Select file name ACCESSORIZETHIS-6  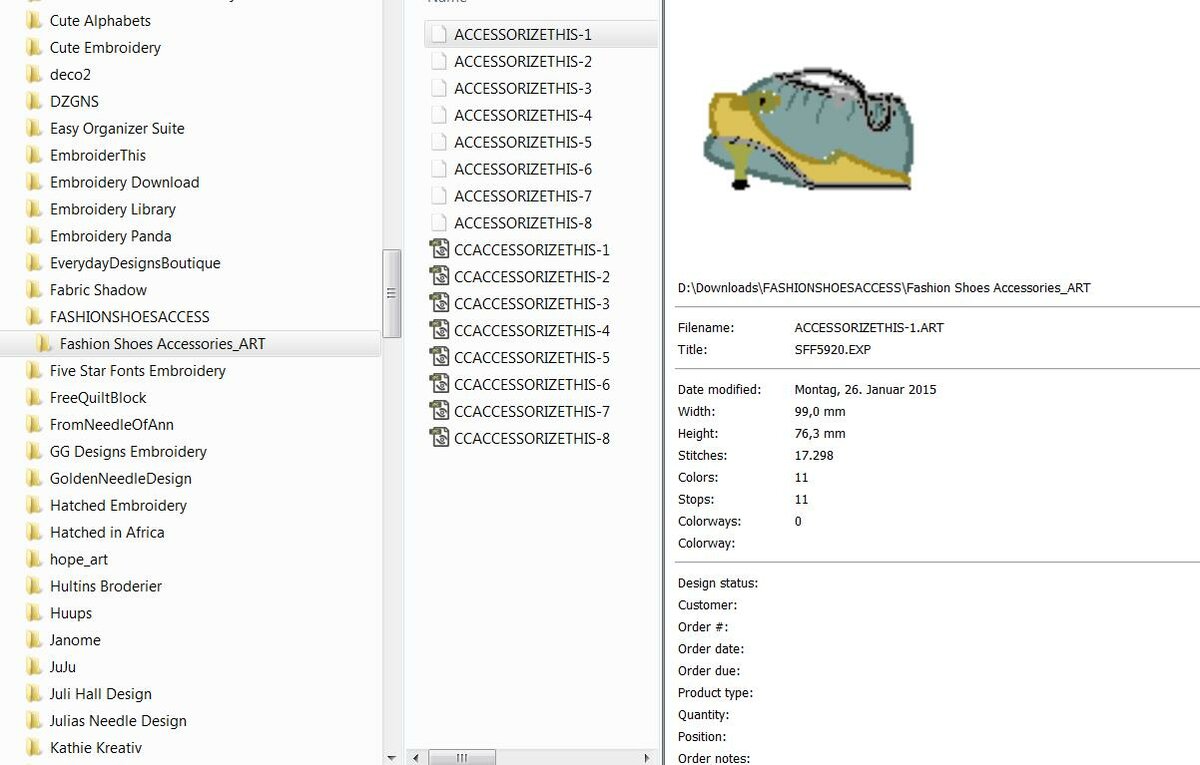coord(523,169)
